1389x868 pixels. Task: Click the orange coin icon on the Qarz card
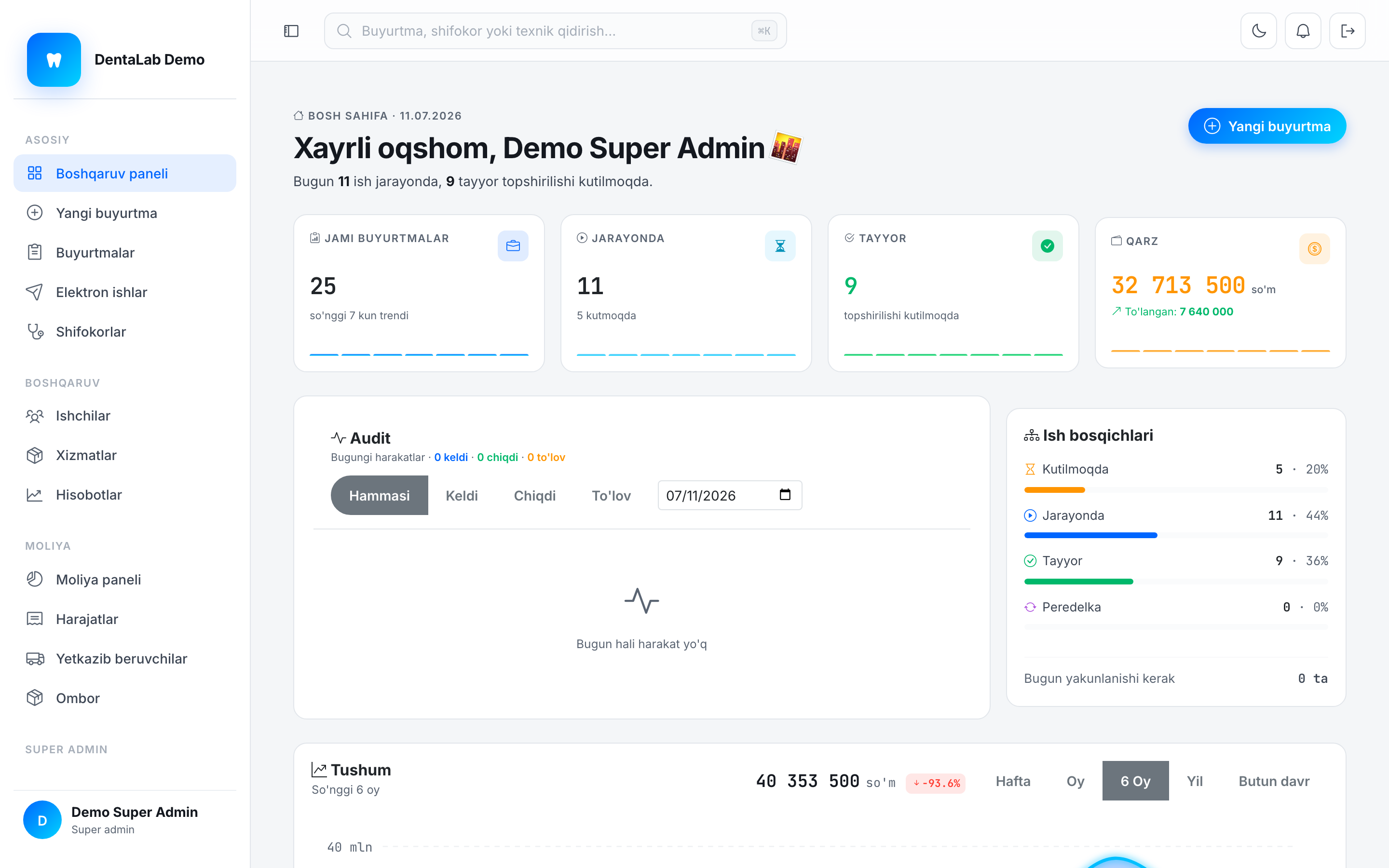[1314, 248]
